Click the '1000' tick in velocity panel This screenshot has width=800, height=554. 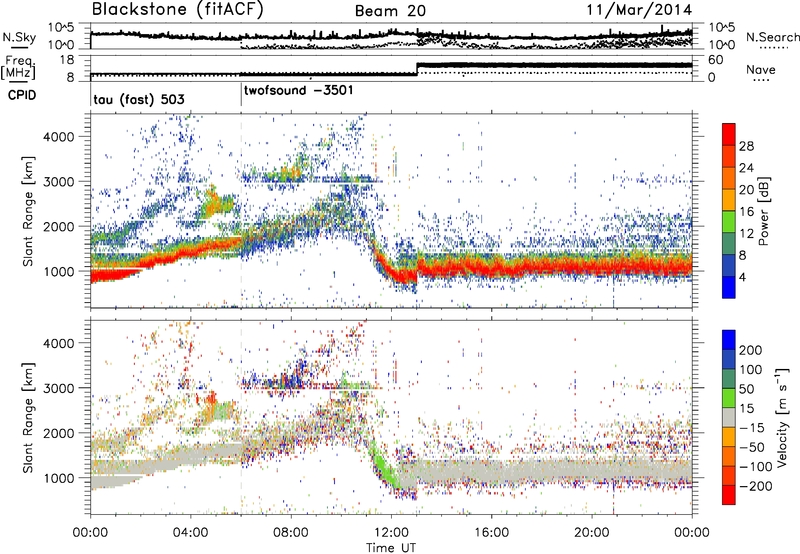tap(58, 478)
